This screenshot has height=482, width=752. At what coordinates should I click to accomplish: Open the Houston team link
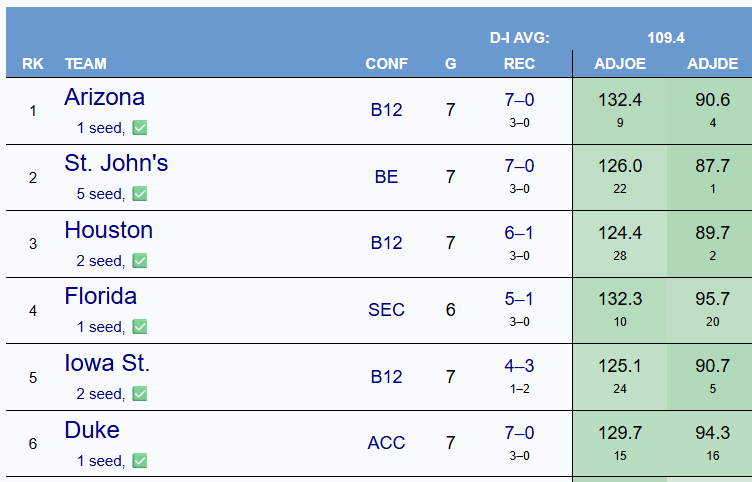[108, 230]
